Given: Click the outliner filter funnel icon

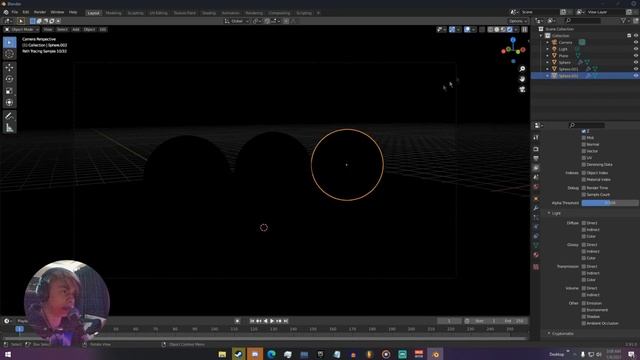Looking at the screenshot, I should coord(623,20).
